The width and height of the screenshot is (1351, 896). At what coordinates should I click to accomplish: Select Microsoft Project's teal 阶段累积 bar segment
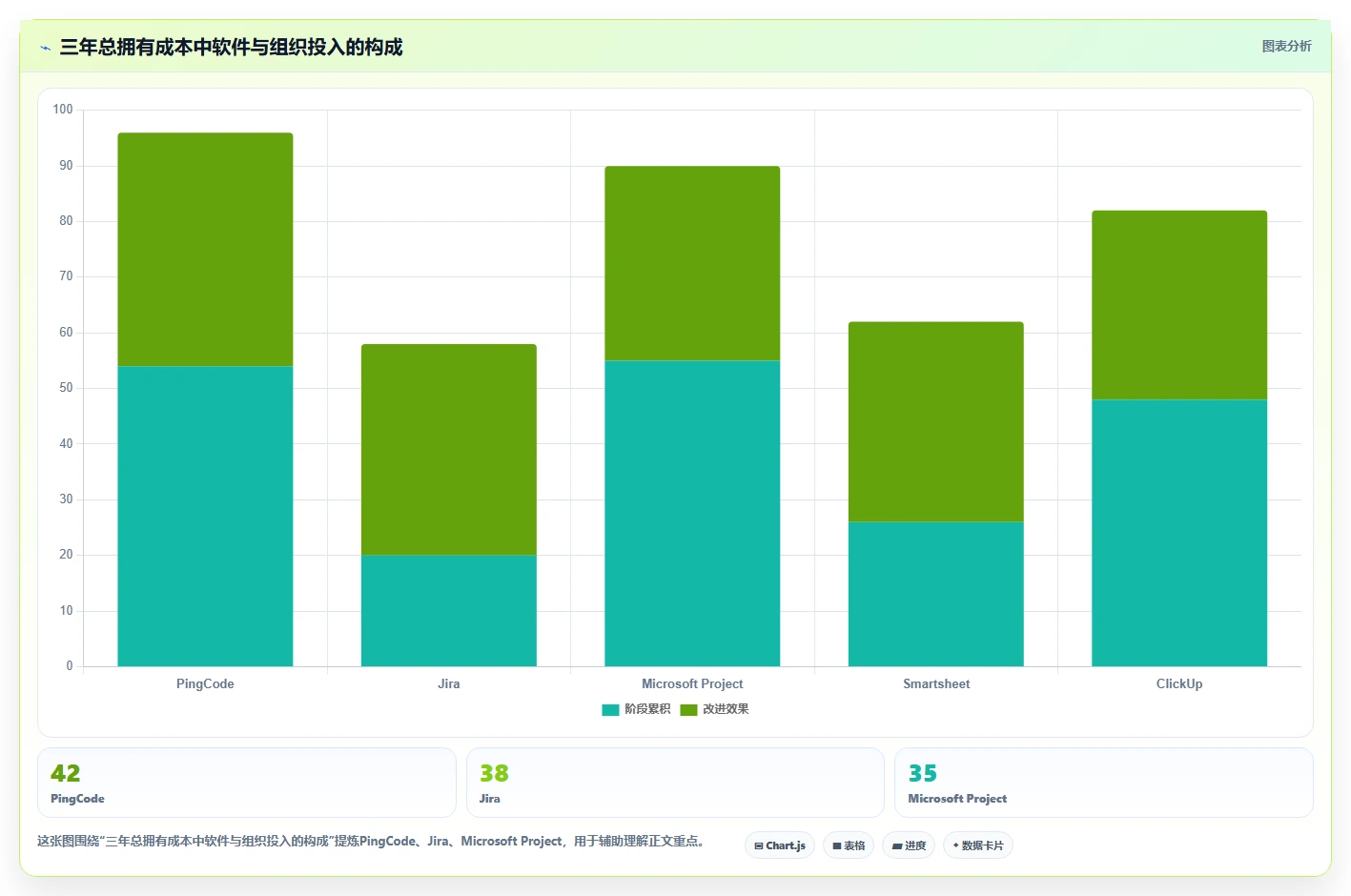tap(692, 513)
